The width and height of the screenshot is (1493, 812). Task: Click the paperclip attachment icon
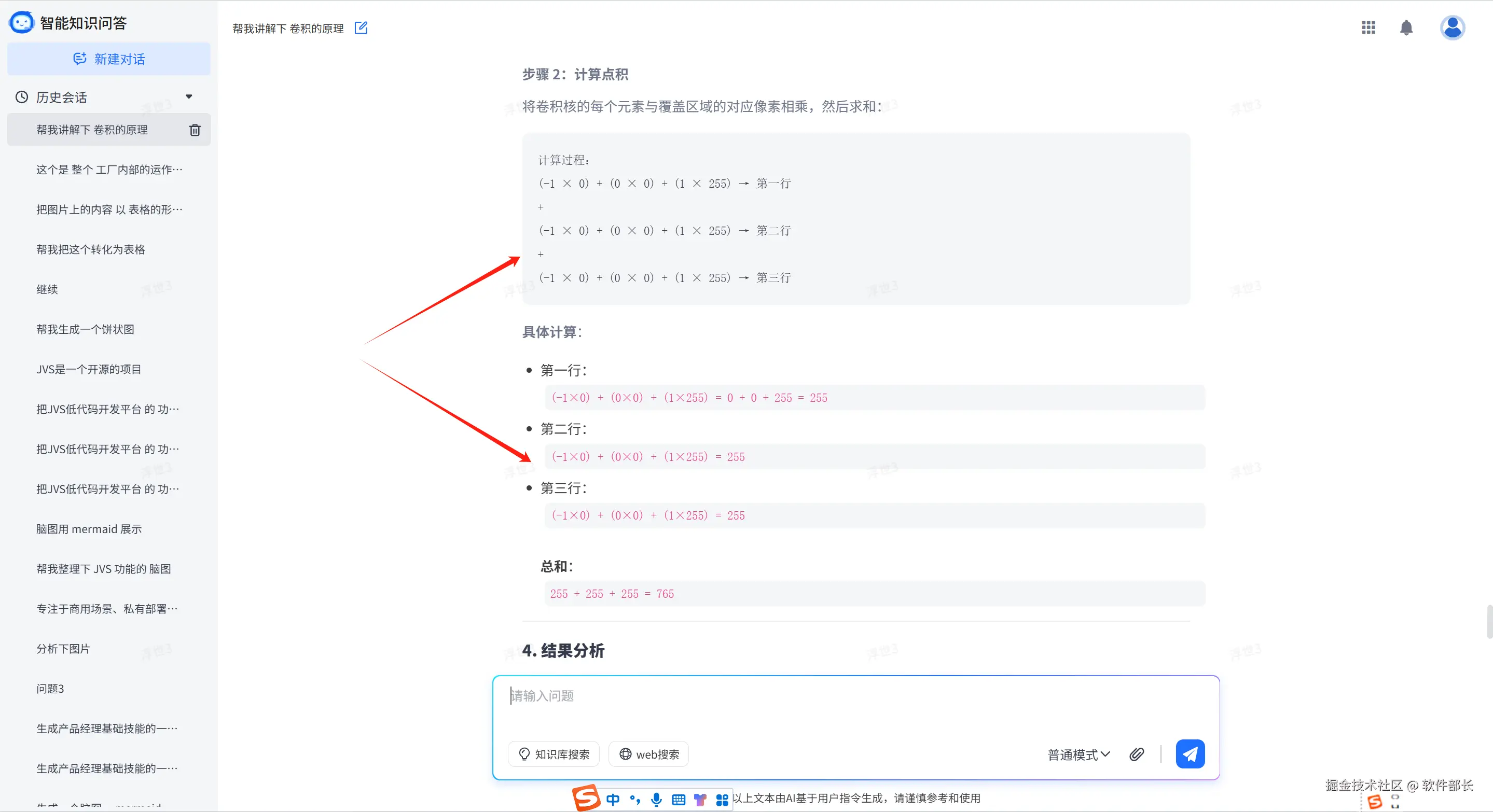1136,754
